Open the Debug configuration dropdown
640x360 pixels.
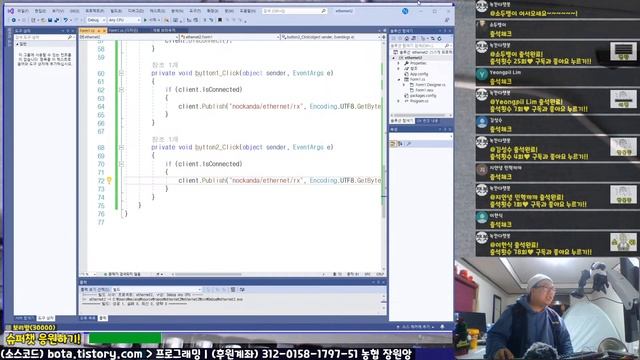pos(96,20)
